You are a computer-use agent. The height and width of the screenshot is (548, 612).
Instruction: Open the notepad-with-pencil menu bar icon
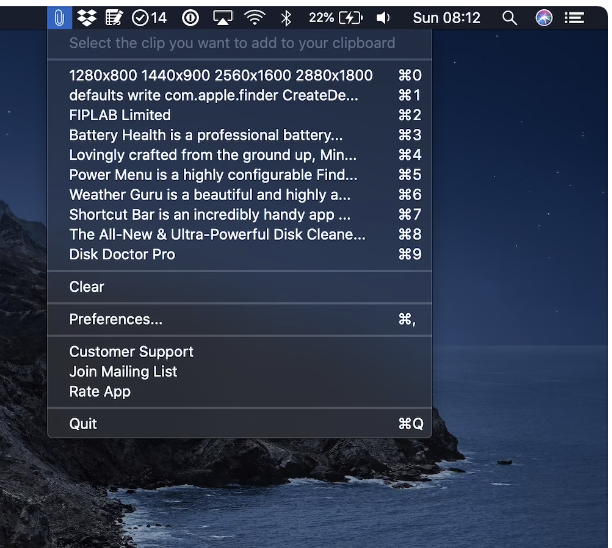click(x=114, y=18)
